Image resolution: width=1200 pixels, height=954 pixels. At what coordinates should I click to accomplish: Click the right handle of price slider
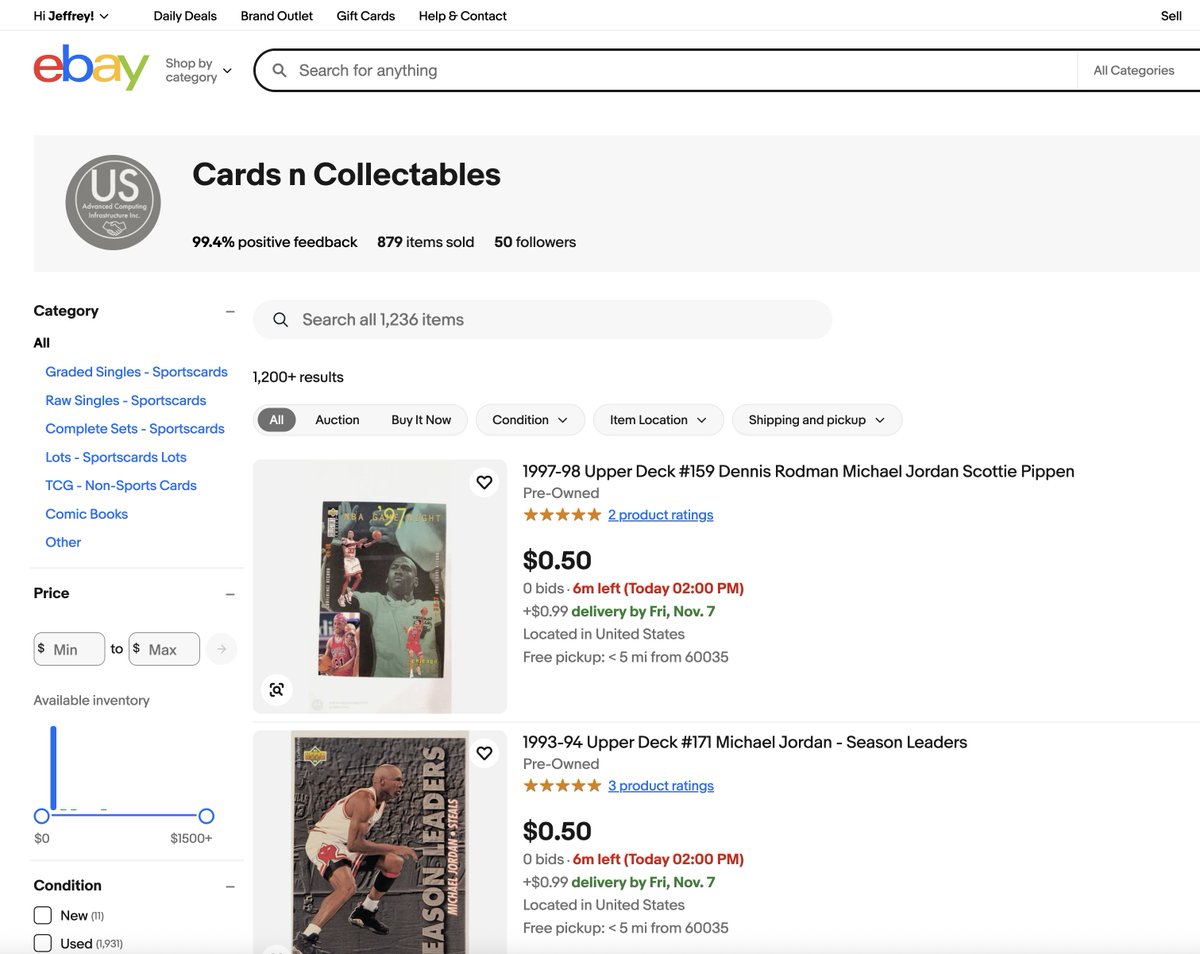206,816
